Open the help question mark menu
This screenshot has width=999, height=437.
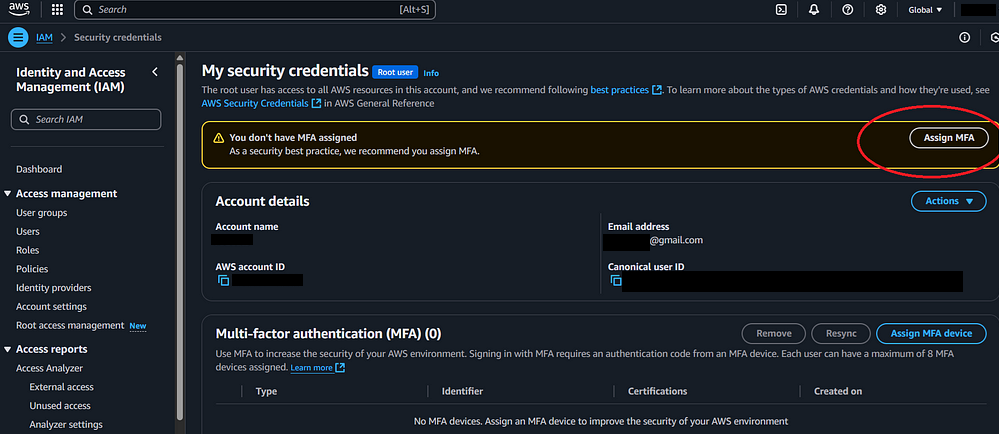pos(847,10)
